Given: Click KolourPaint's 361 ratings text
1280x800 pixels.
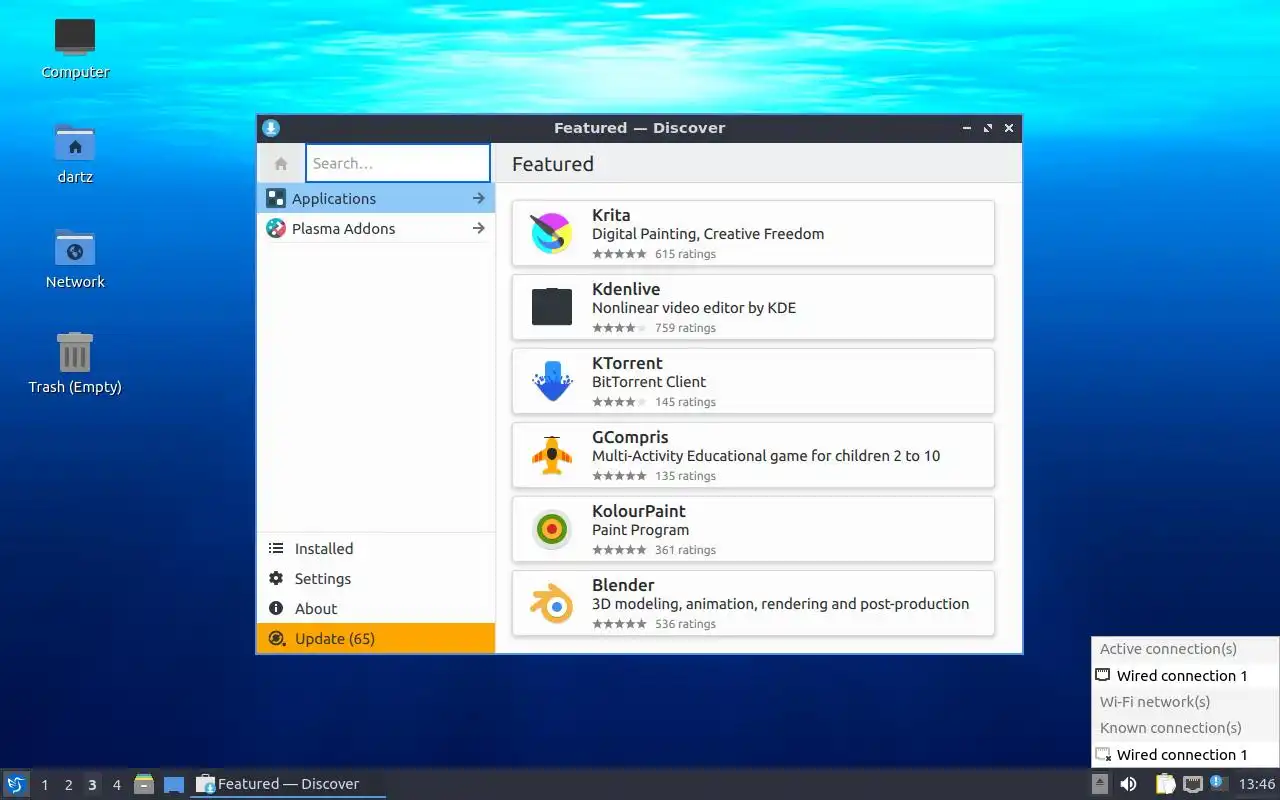Looking at the screenshot, I should click(685, 550).
